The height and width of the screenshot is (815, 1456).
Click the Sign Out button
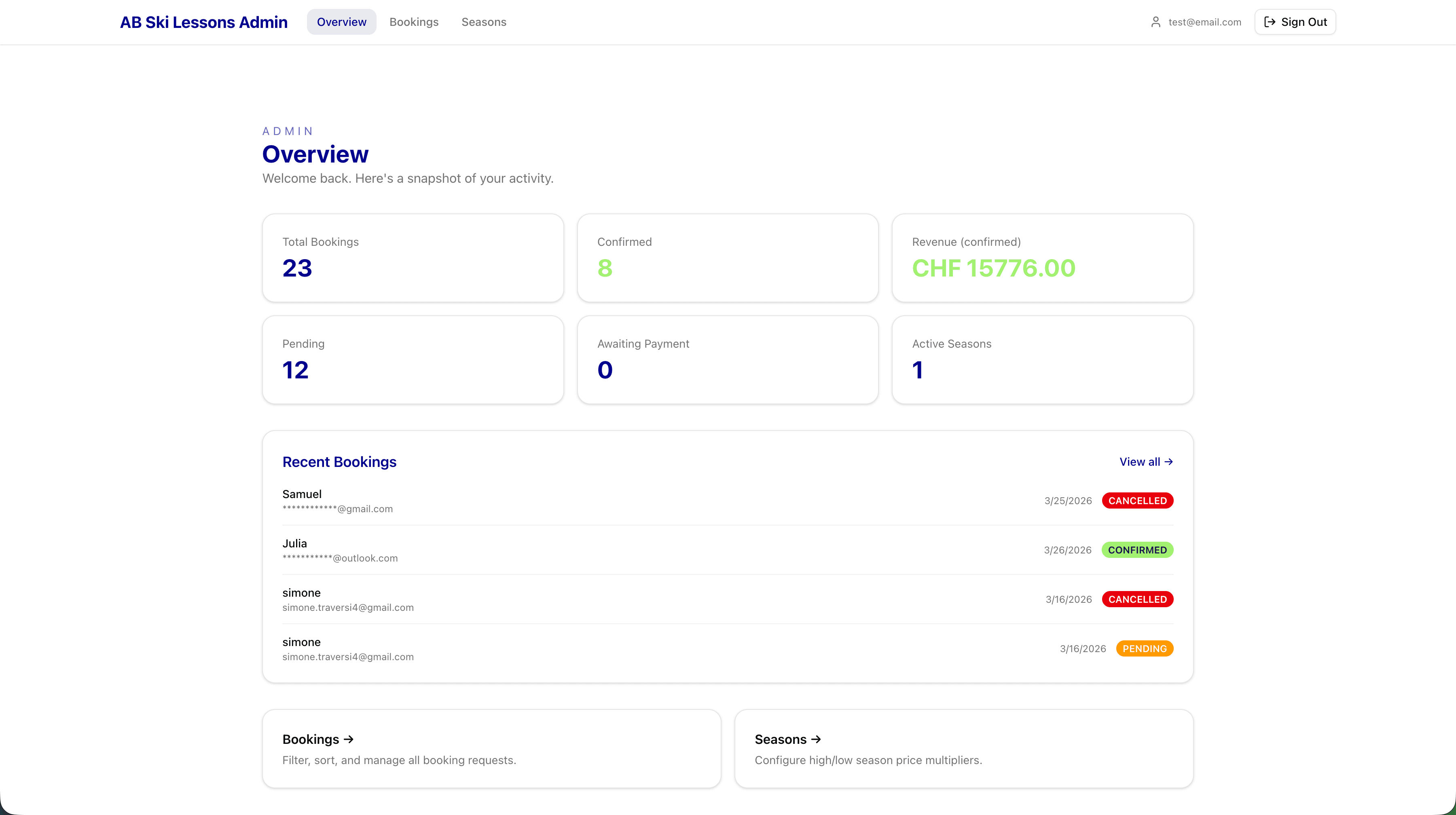pyautogui.click(x=1294, y=22)
